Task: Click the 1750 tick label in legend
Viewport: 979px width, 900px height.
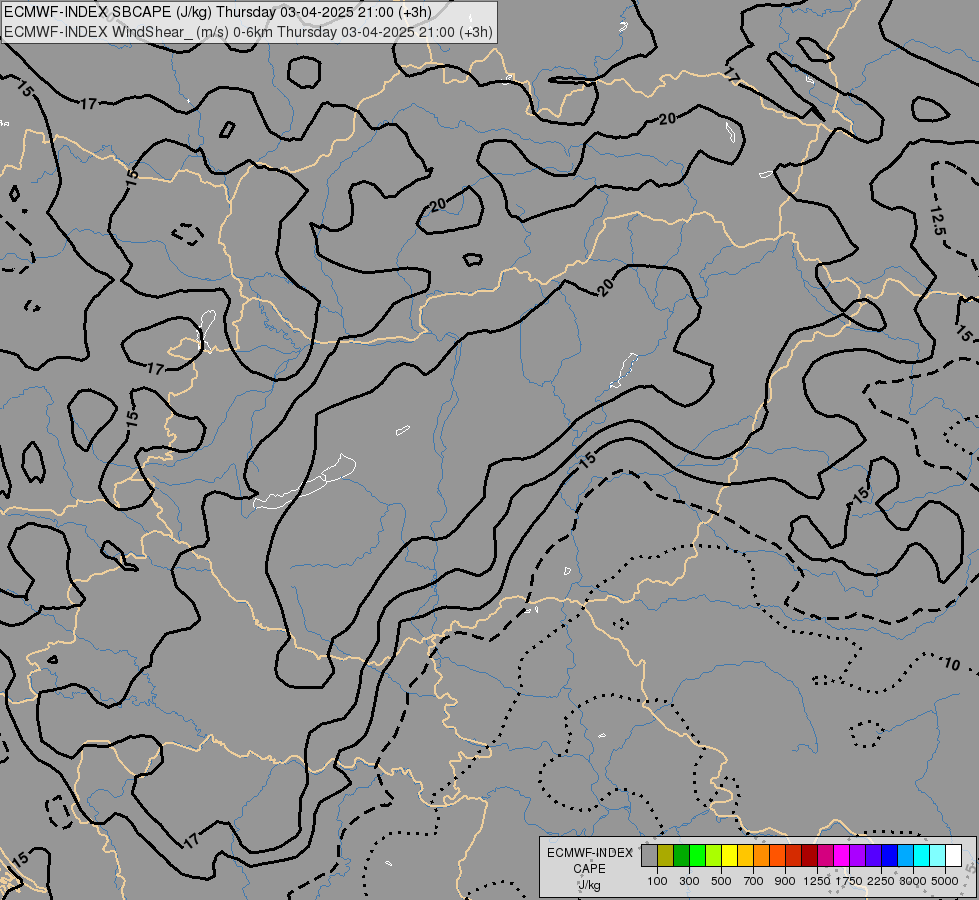Action: 849,881
